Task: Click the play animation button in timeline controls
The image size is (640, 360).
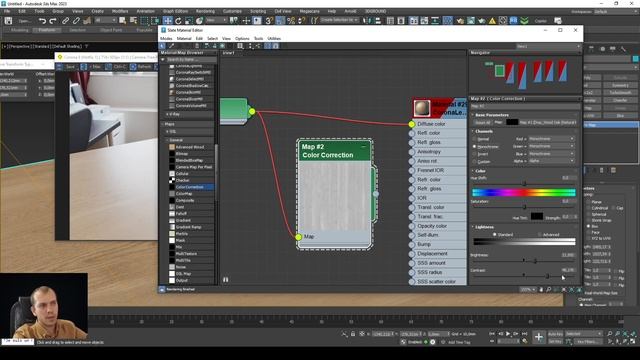Action: pyautogui.click(x=508, y=334)
